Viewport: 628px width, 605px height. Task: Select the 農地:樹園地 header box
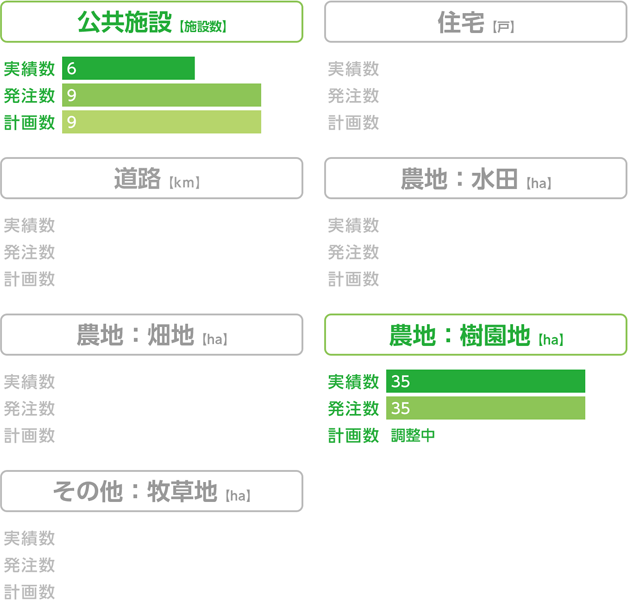(x=476, y=335)
